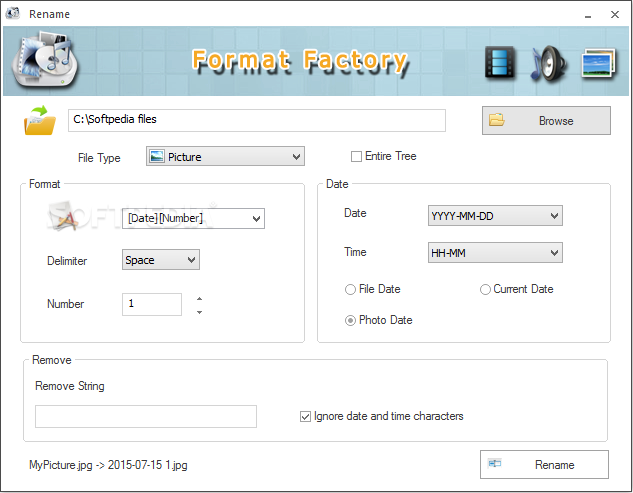This screenshot has width=633, height=493.
Task: Minimize the Rename window
Action: [588, 15]
